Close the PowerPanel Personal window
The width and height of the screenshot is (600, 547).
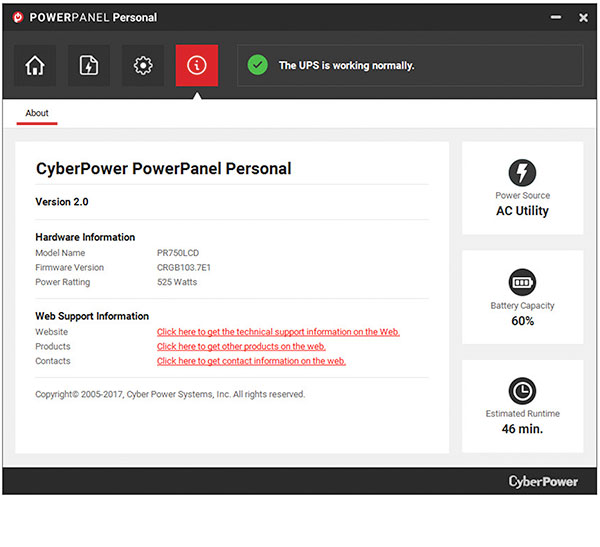coord(583,18)
